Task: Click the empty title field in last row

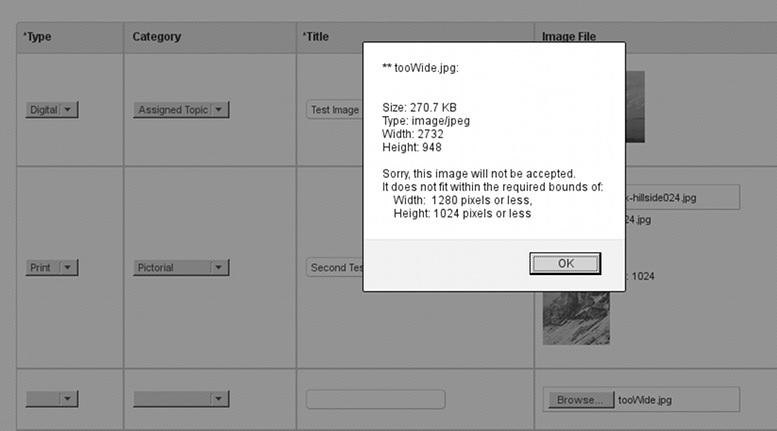Action: point(376,399)
